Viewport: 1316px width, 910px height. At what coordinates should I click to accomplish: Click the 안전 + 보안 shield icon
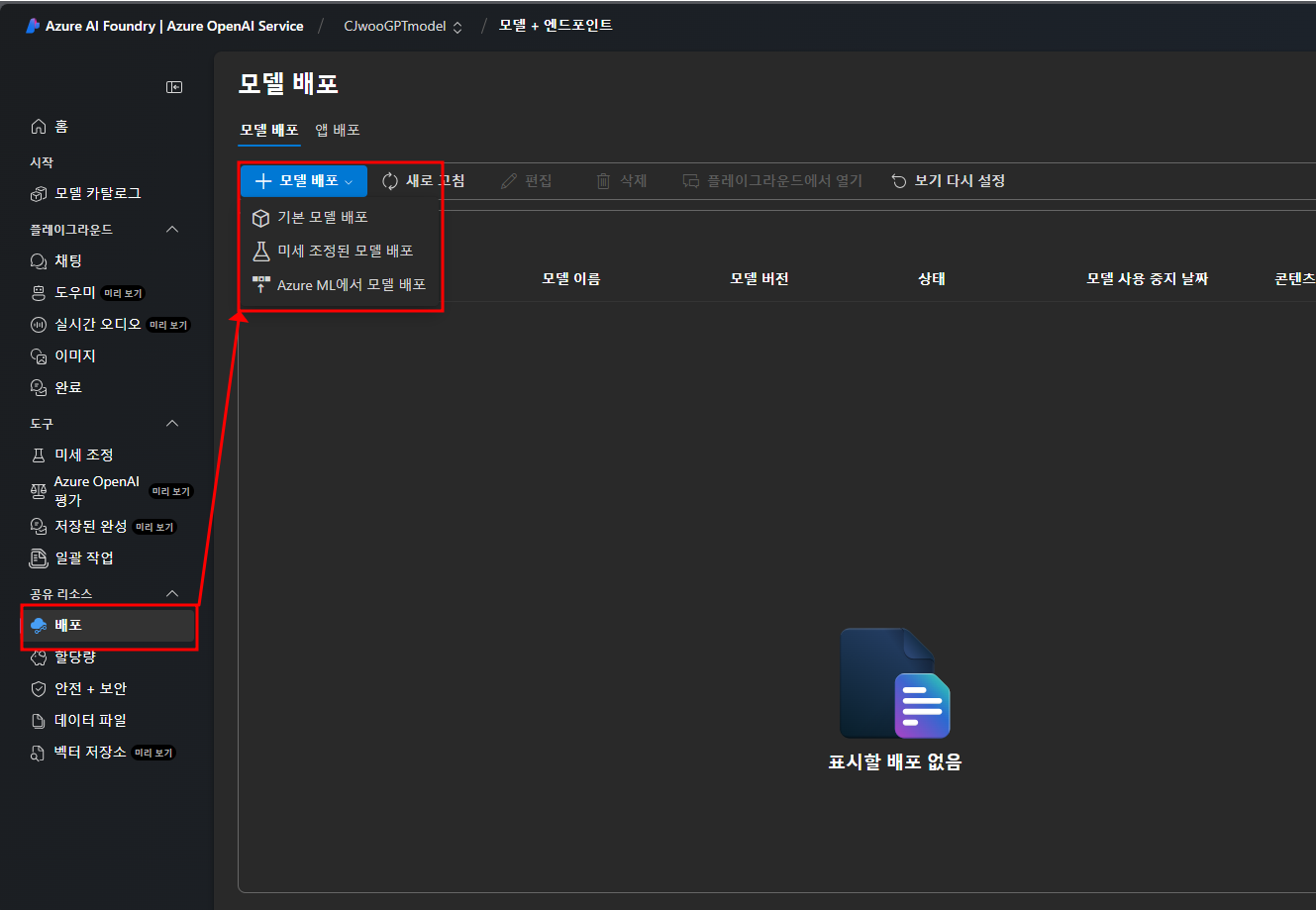click(x=39, y=688)
